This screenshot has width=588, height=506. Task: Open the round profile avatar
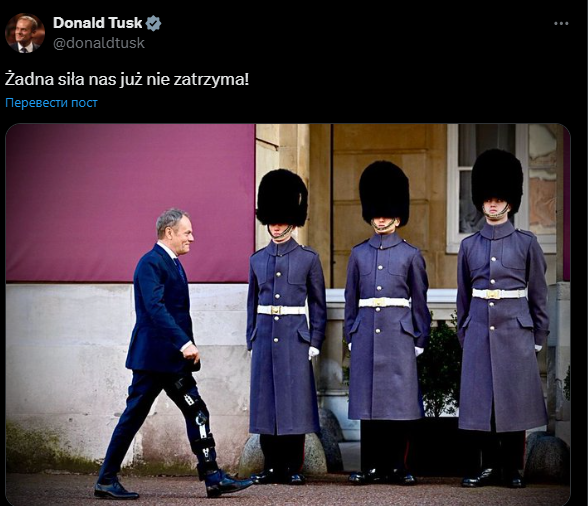tap(25, 33)
